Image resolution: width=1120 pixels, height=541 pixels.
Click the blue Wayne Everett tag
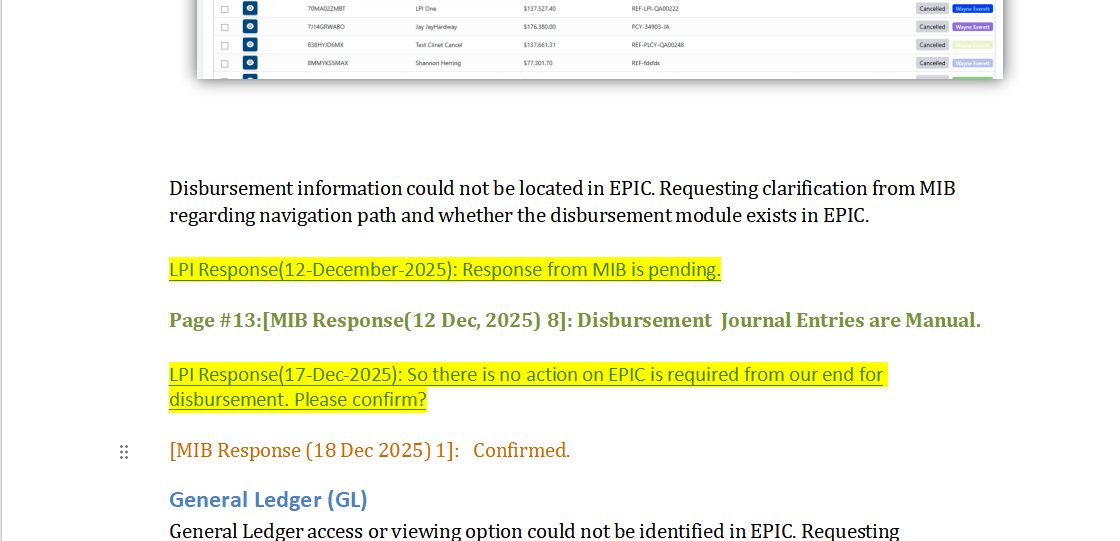pos(972,9)
